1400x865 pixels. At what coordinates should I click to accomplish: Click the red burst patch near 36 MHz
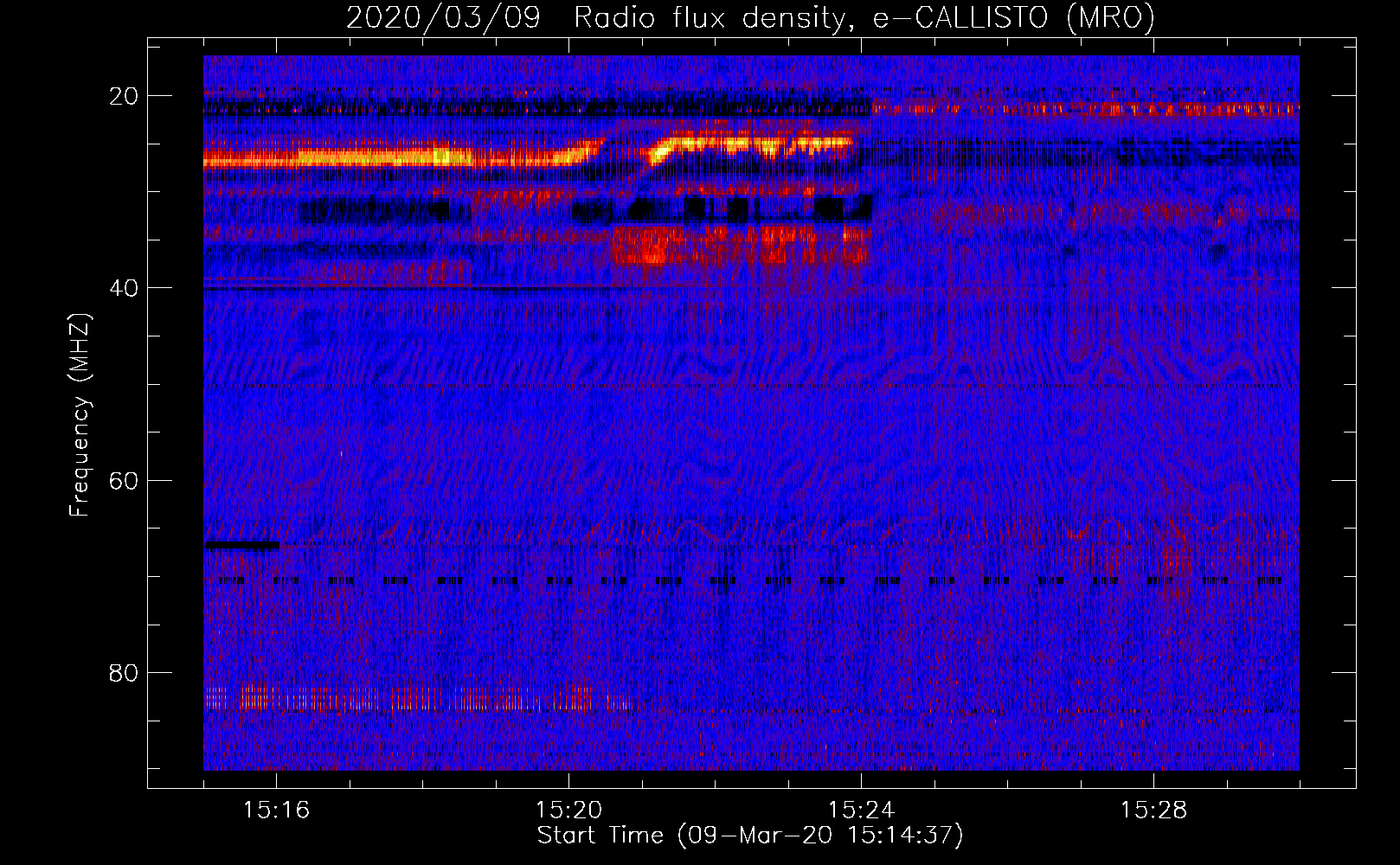(740, 245)
